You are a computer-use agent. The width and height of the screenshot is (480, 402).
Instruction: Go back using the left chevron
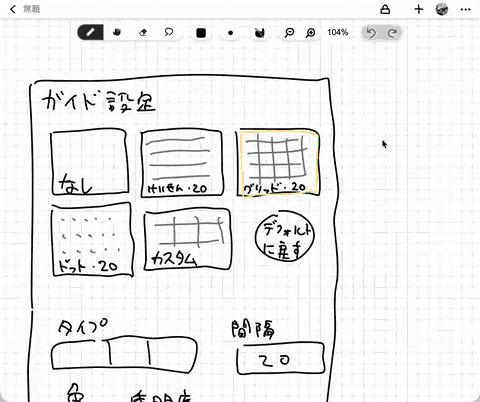[x=13, y=9]
